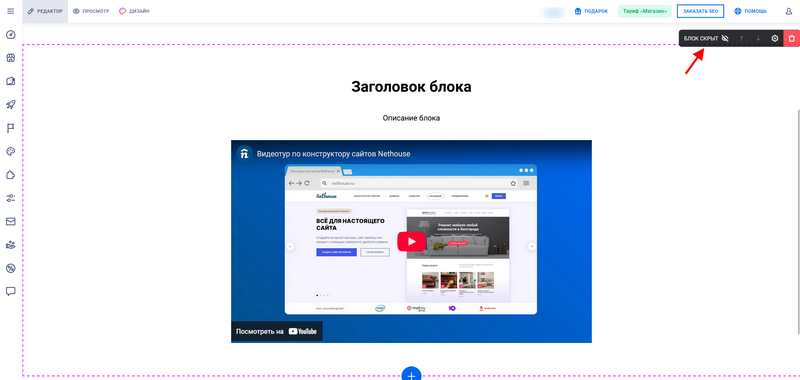Image resolution: width=800 pixels, height=380 pixels.
Task: Switch to the ДИЗАЙН tab
Action: coord(134,11)
